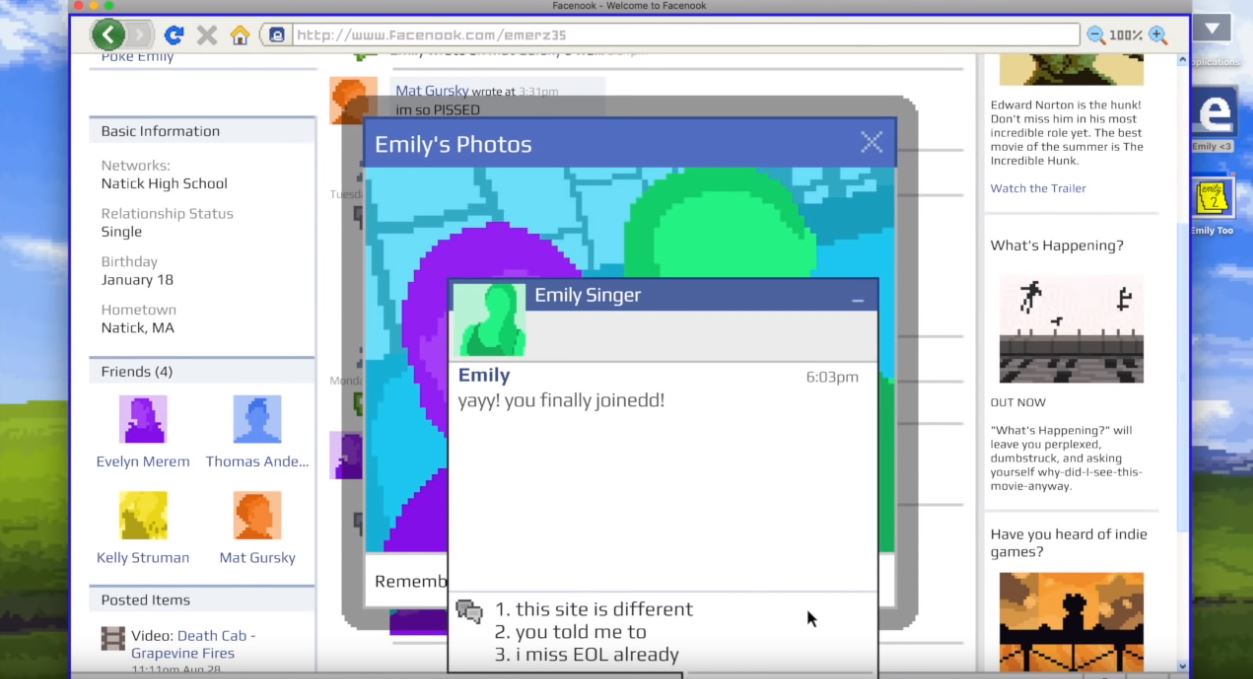Close the Emily's Photos window
Screen dimensions: 1253x679
(x=872, y=142)
